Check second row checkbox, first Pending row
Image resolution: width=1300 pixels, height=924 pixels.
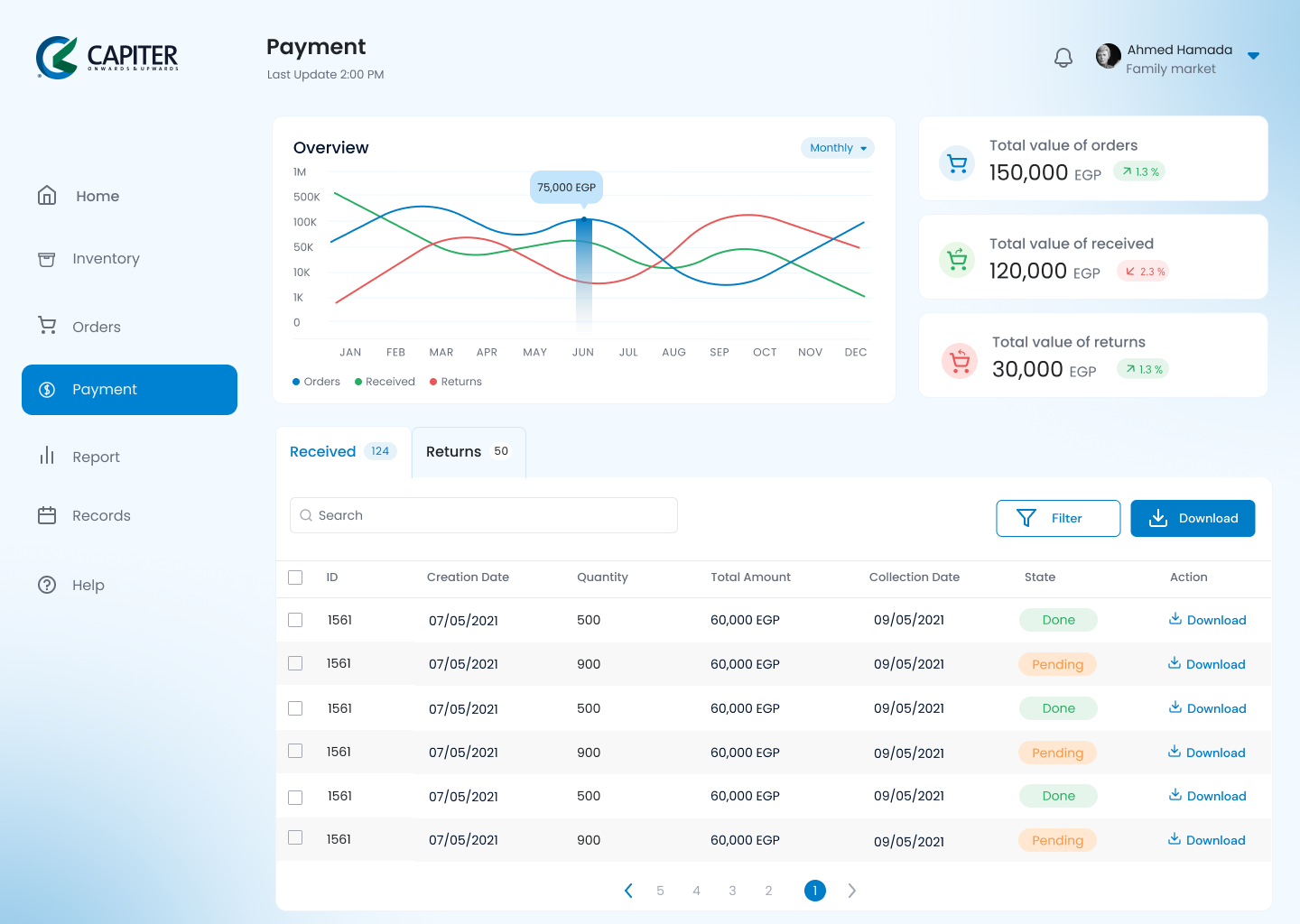pyautogui.click(x=295, y=663)
